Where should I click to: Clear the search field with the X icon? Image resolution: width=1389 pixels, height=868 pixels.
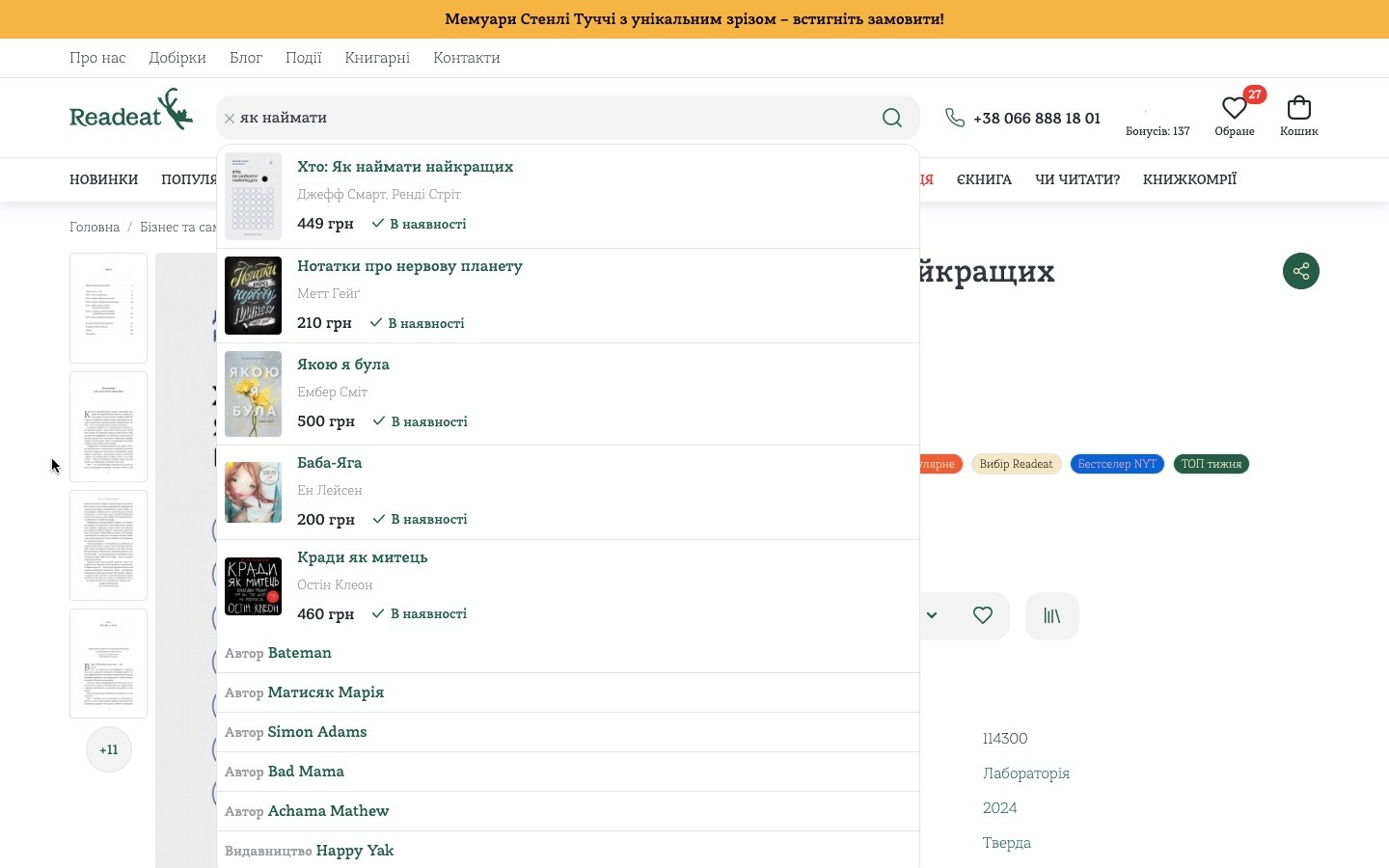tap(230, 119)
